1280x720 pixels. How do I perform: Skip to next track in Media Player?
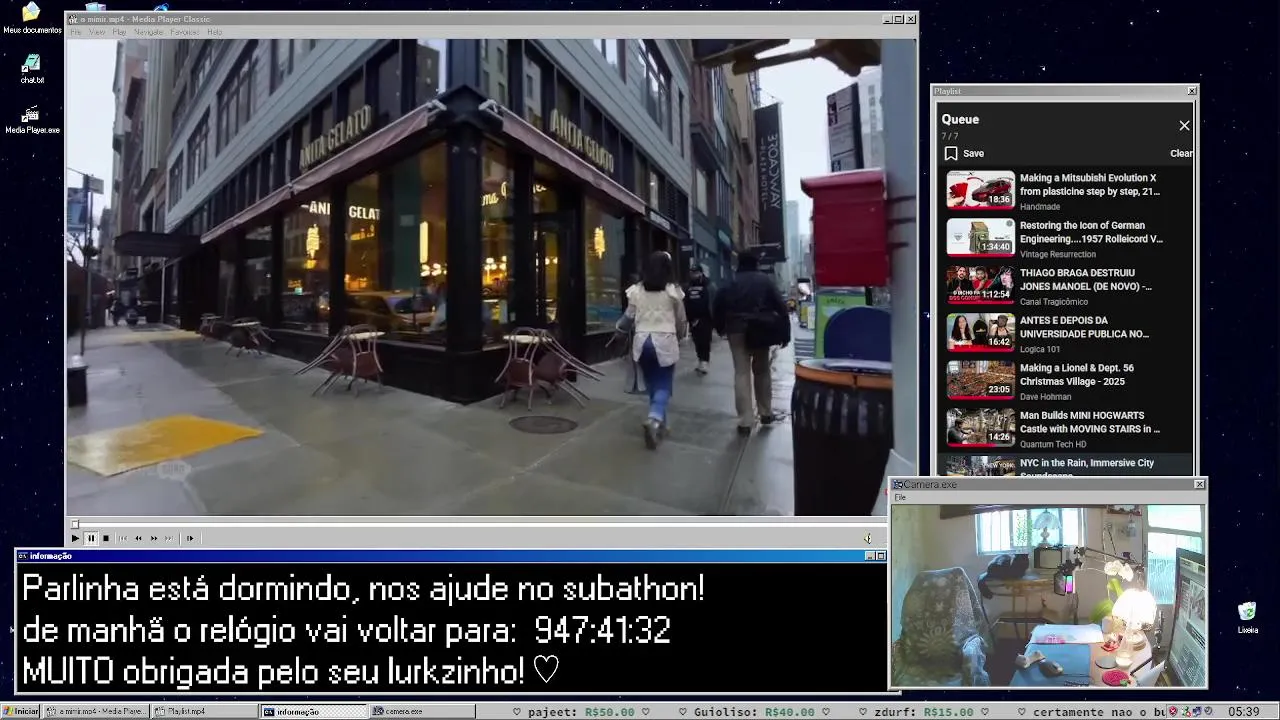pyautogui.click(x=169, y=538)
